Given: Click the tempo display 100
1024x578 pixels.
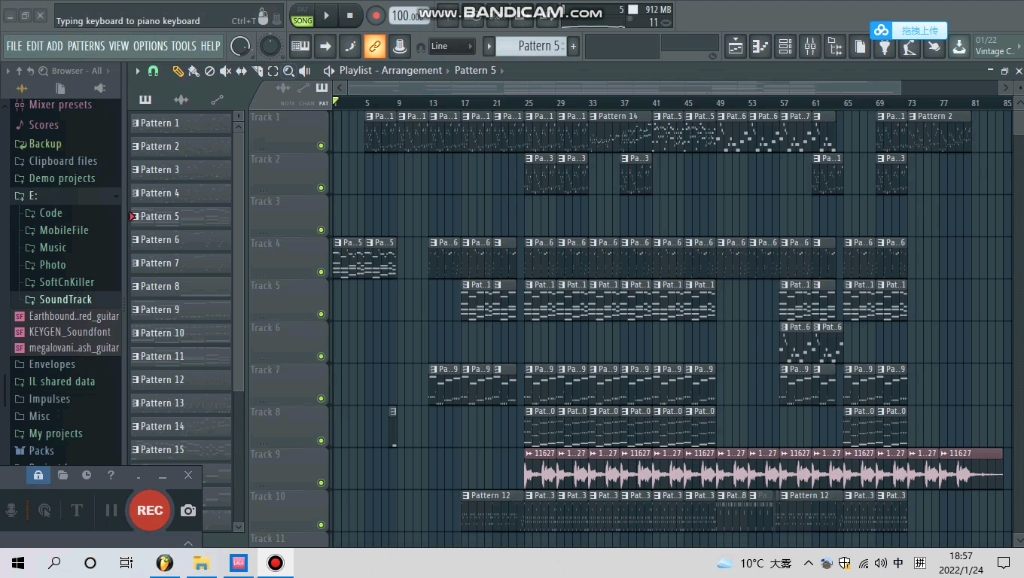Looking at the screenshot, I should tap(409, 15).
